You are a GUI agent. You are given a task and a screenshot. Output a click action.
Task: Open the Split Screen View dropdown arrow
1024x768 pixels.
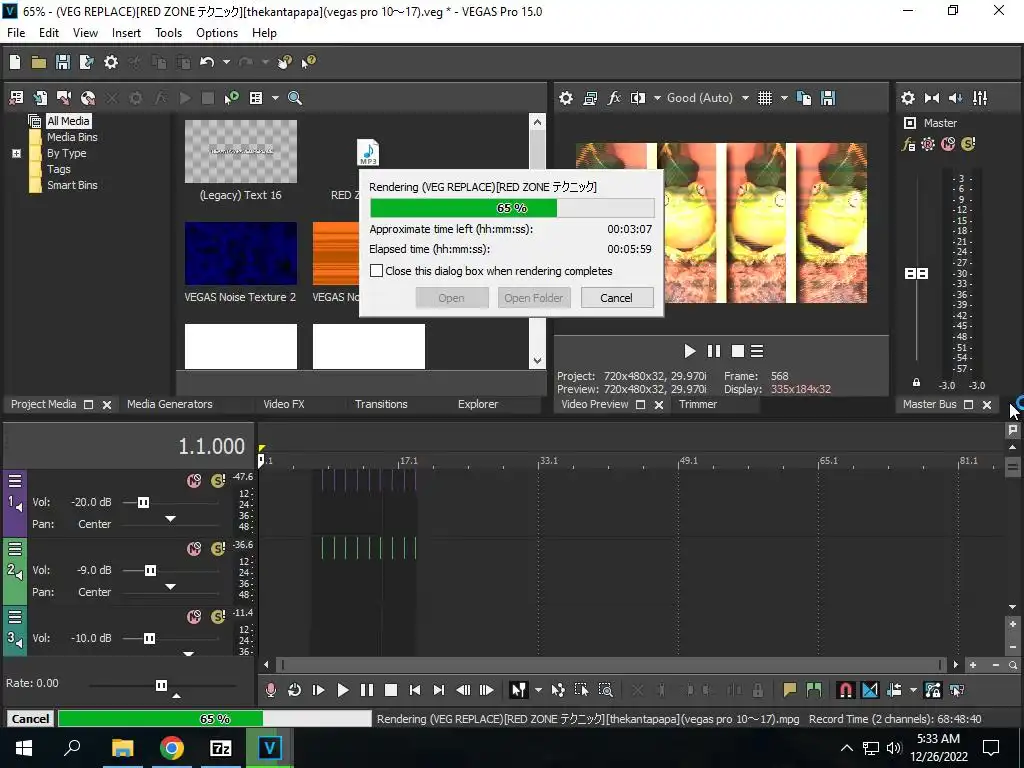[656, 98]
